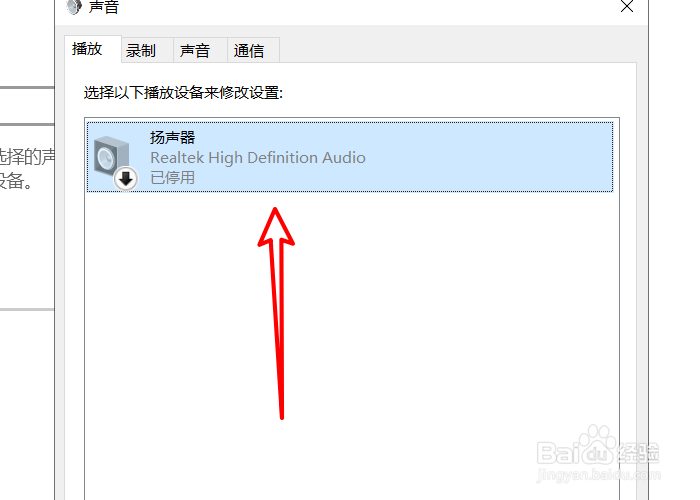Click the jingyan.baidu.com watermark URL
The height and width of the screenshot is (500, 700).
click(599, 475)
